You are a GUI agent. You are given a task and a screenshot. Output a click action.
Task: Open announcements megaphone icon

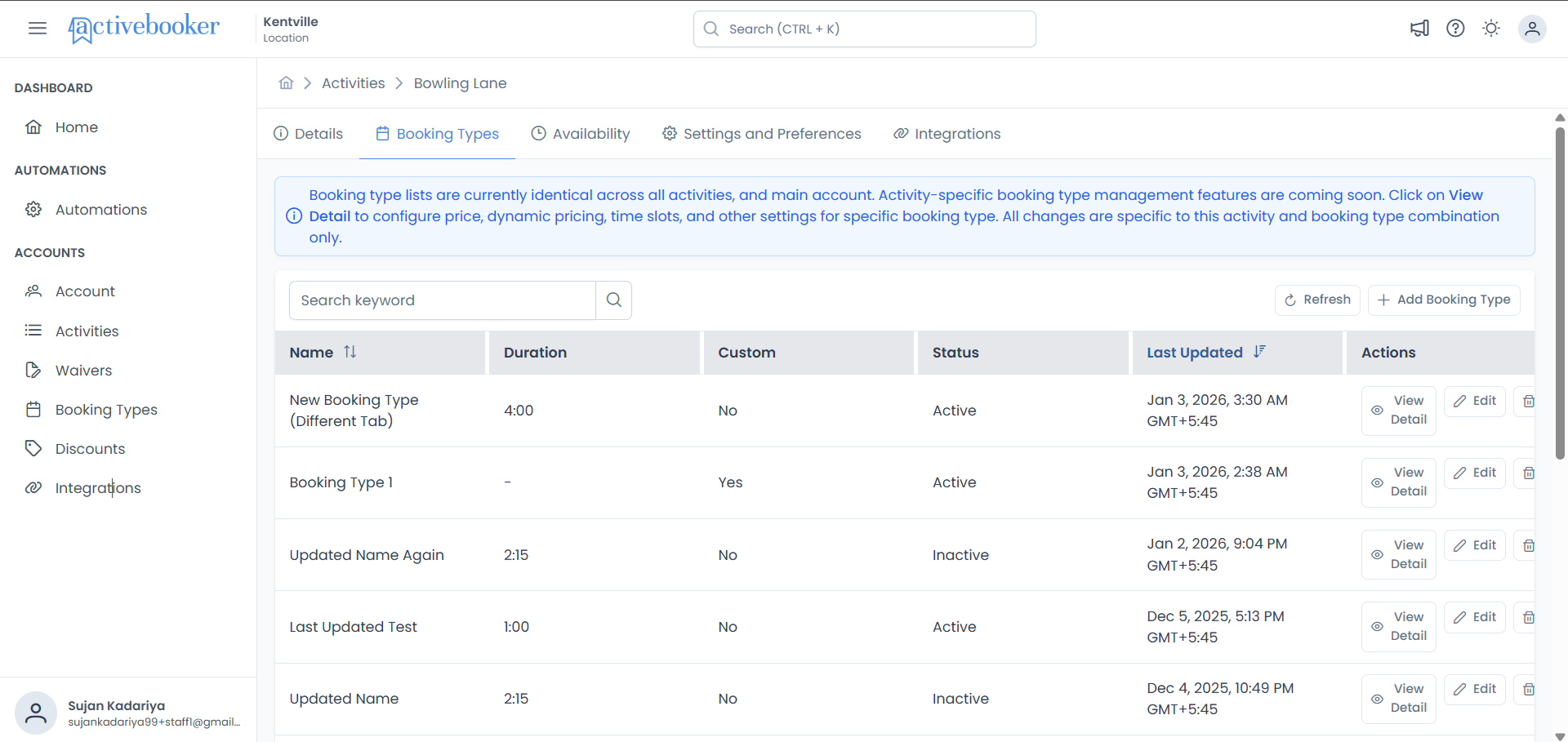point(1419,29)
